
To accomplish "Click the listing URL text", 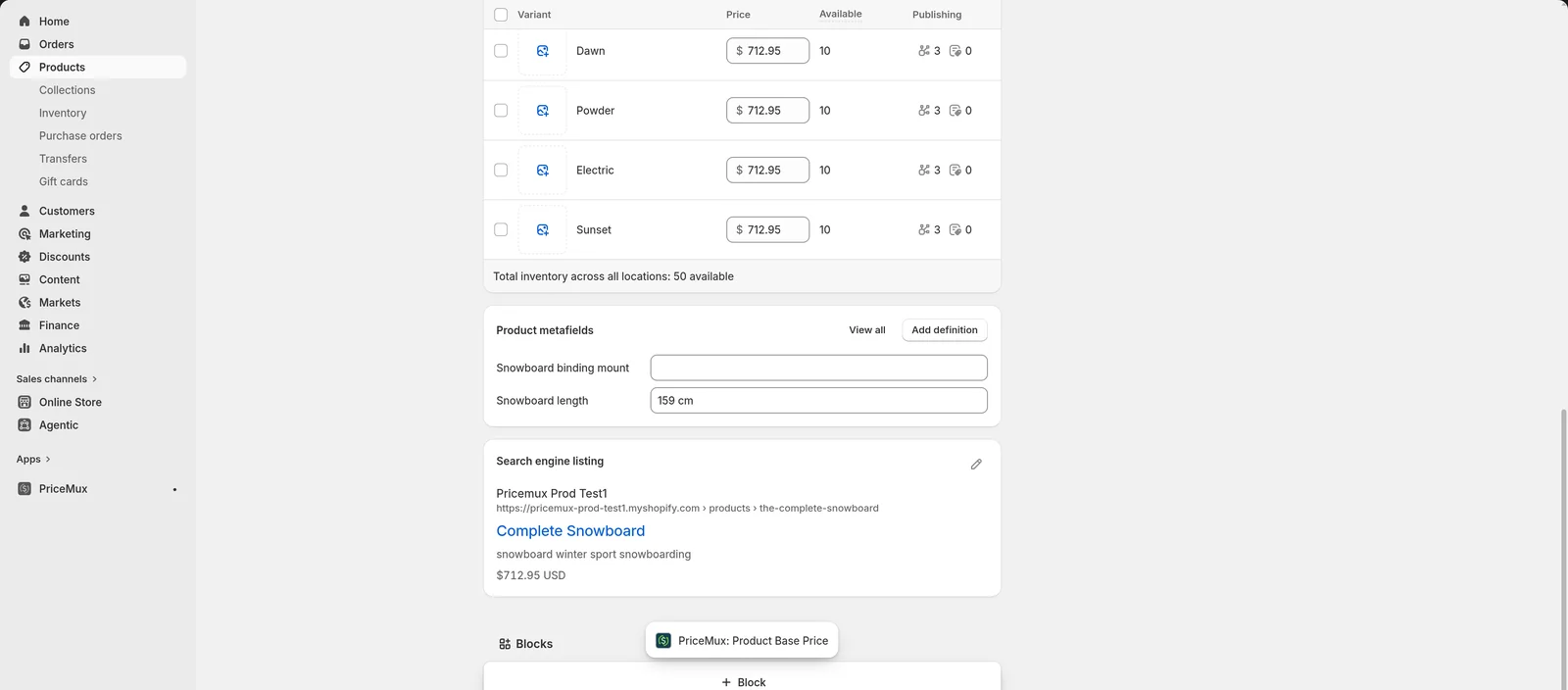I will [x=687, y=509].
